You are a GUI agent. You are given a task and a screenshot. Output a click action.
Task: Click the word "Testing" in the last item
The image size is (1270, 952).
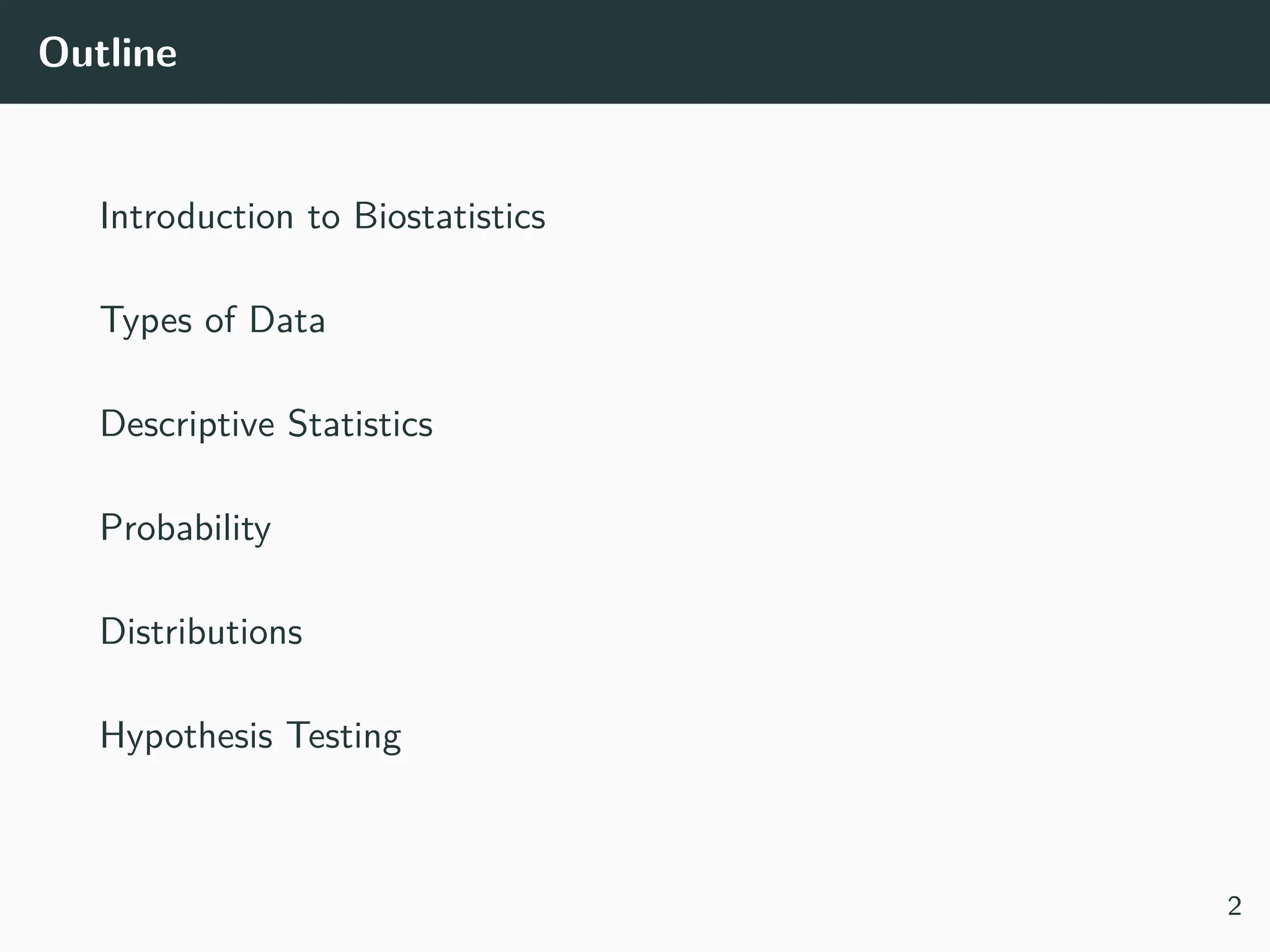pos(344,737)
